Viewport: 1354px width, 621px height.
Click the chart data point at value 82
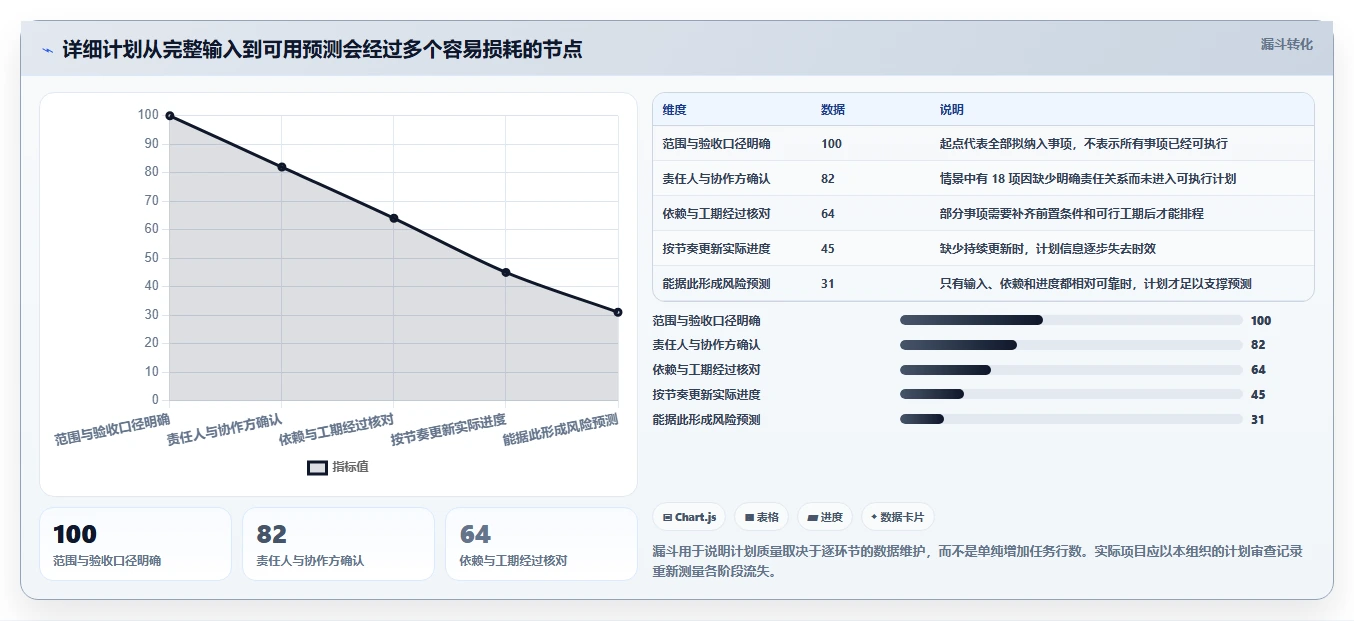pos(282,167)
